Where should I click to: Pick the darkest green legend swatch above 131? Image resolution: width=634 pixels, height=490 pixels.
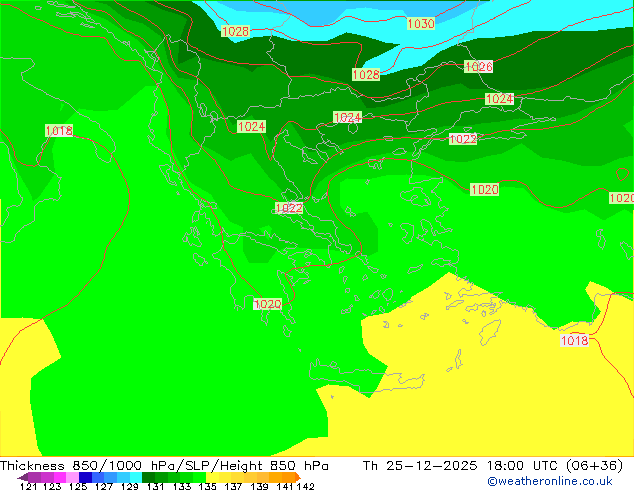(x=149, y=477)
